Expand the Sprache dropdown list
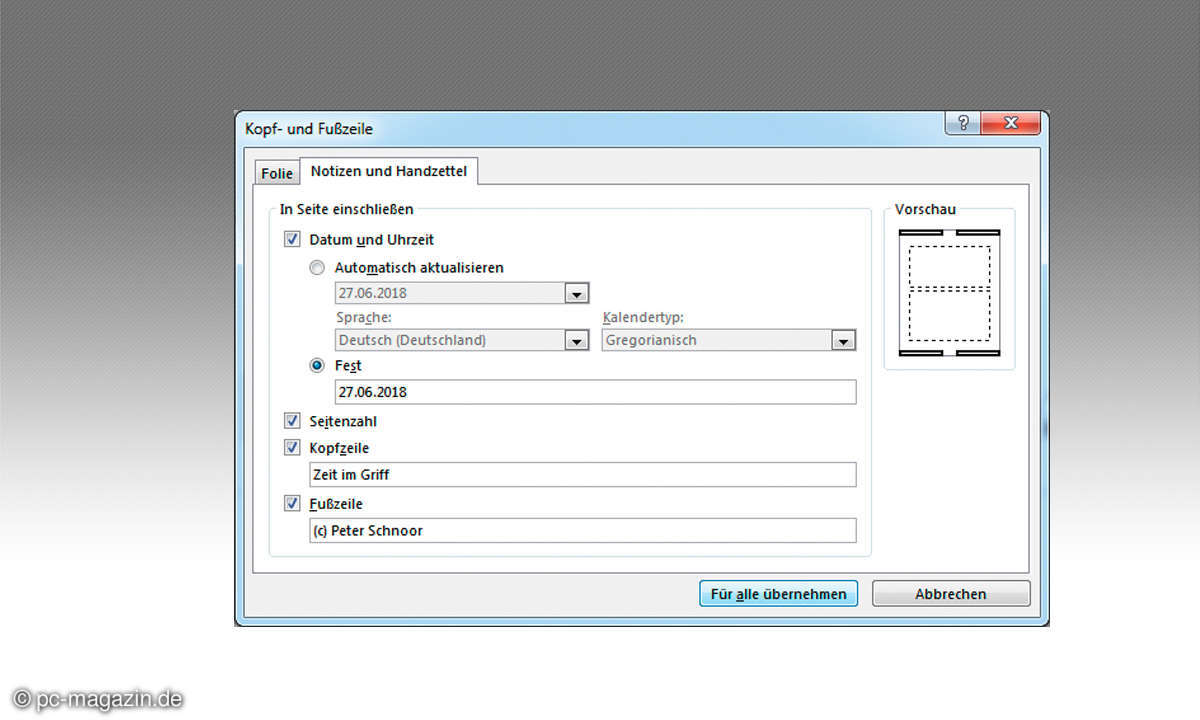Image resolution: width=1200 pixels, height=720 pixels. [x=576, y=341]
